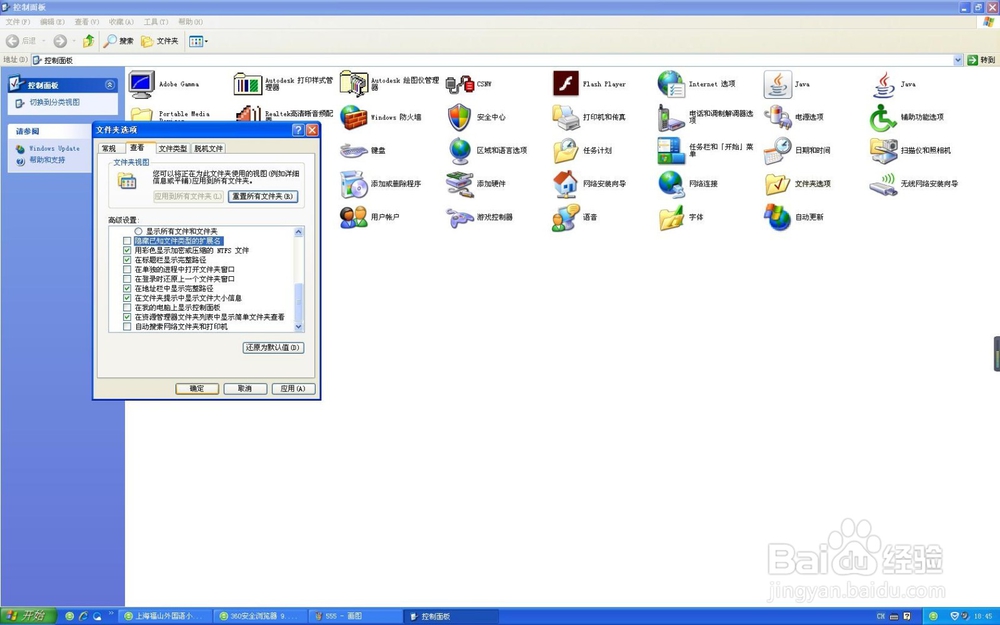Uncheck 在标题栏显示完整路径 checkbox
This screenshot has width=1000, height=625.
(127, 260)
